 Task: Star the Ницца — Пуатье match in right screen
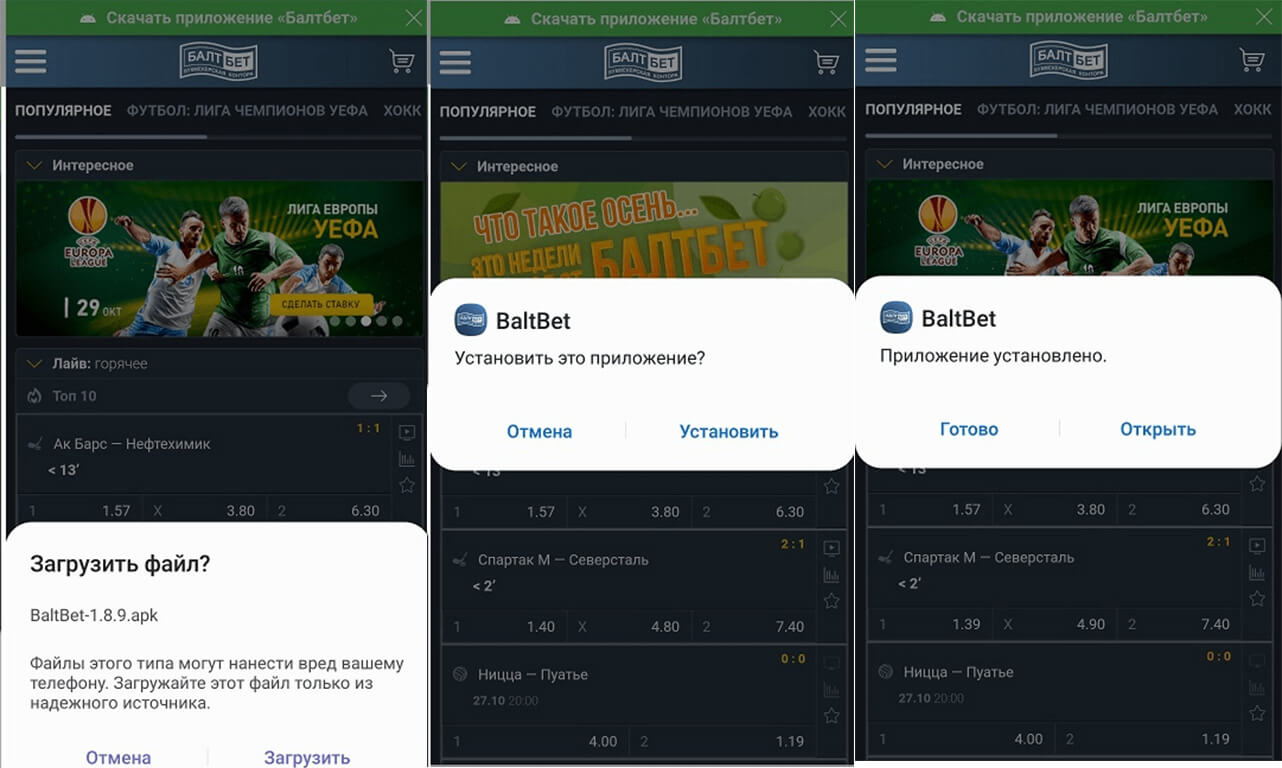(x=1257, y=713)
